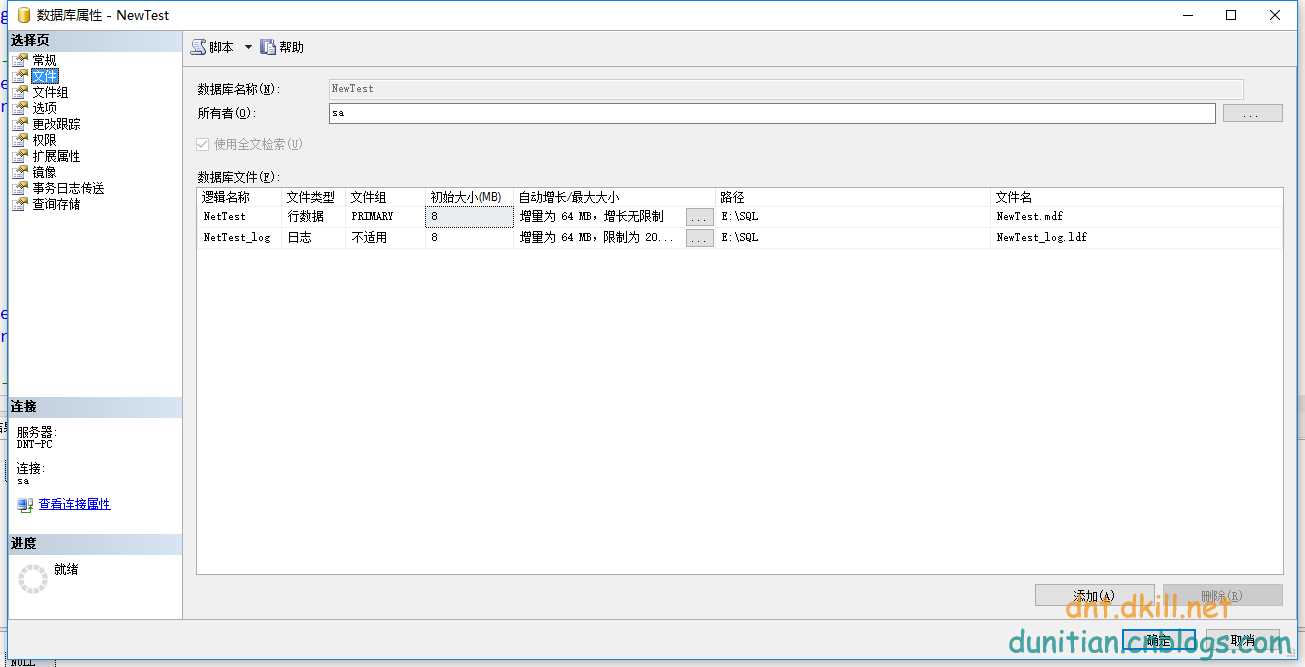Click the 文件类型 column header
The height and width of the screenshot is (667, 1305).
pyautogui.click(x=313, y=197)
